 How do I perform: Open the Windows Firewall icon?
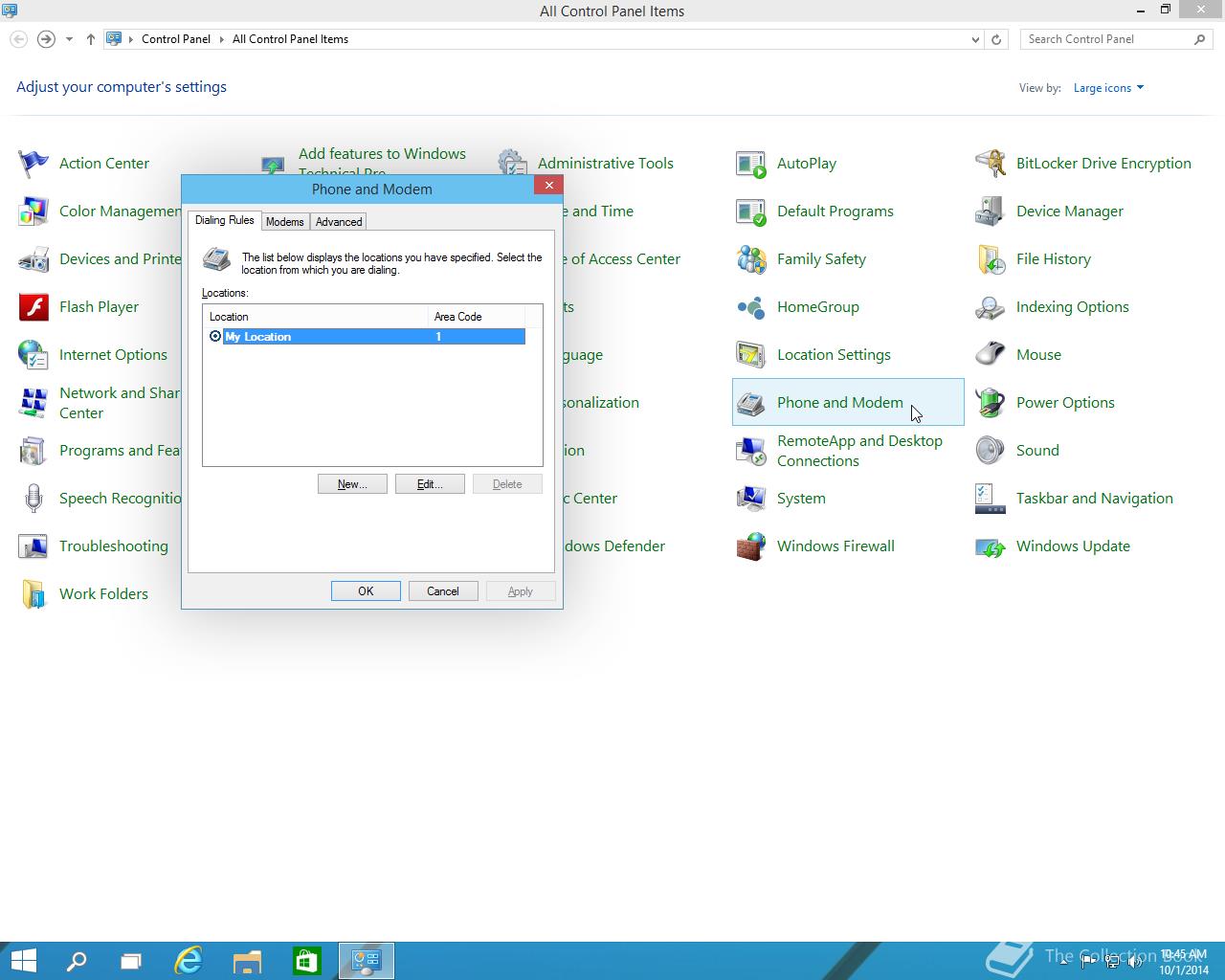point(751,546)
